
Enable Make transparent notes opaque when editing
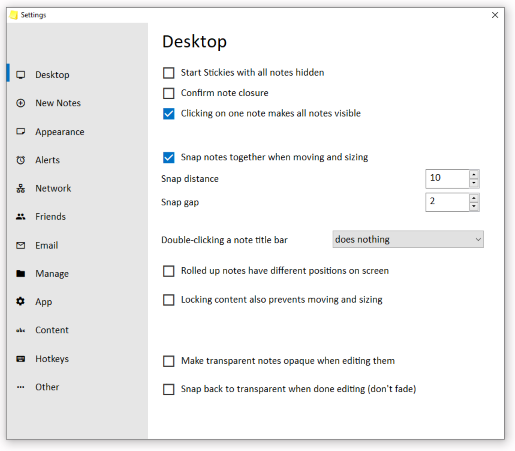coord(169,361)
